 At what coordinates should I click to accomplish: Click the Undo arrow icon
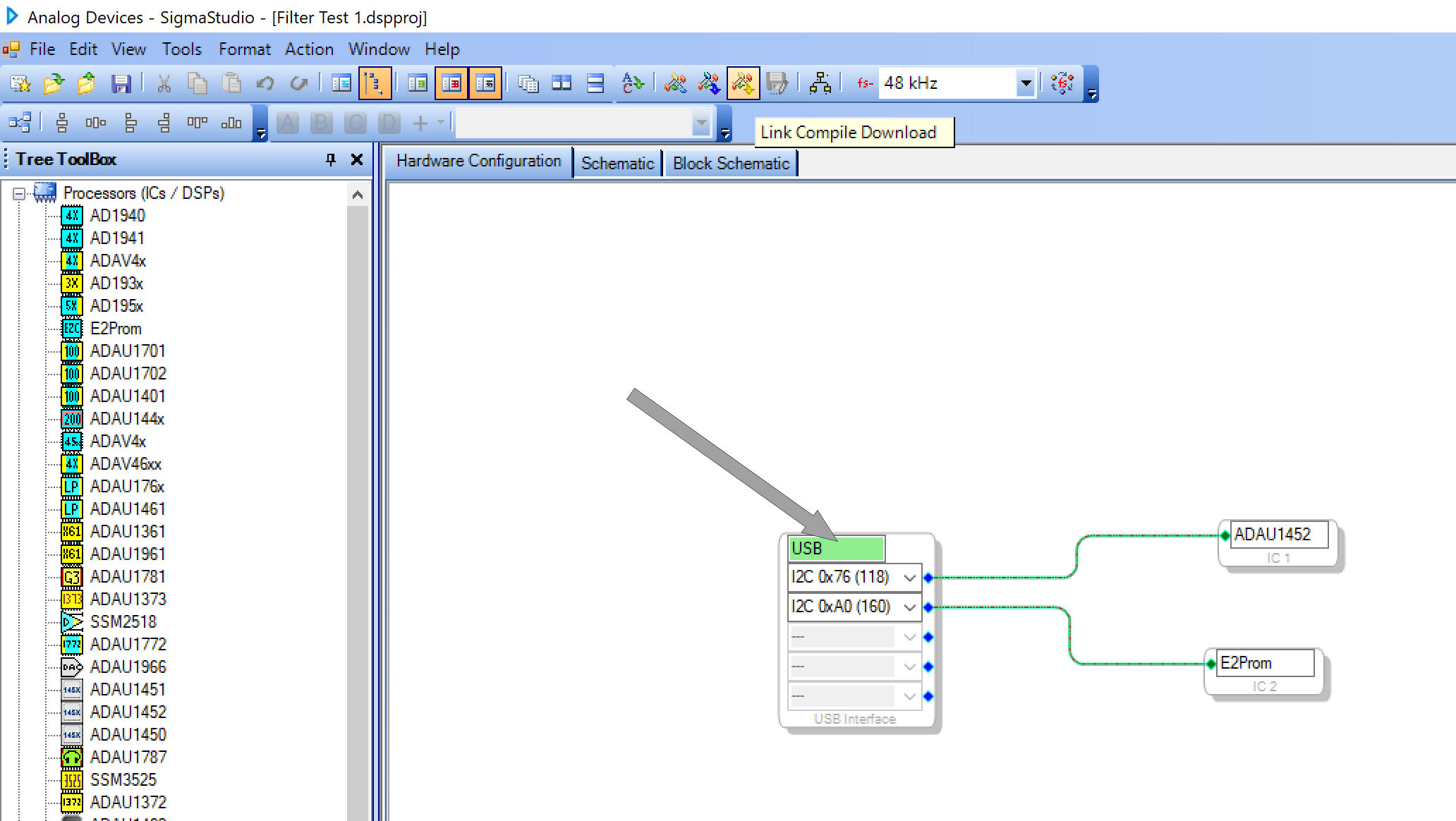[265, 84]
